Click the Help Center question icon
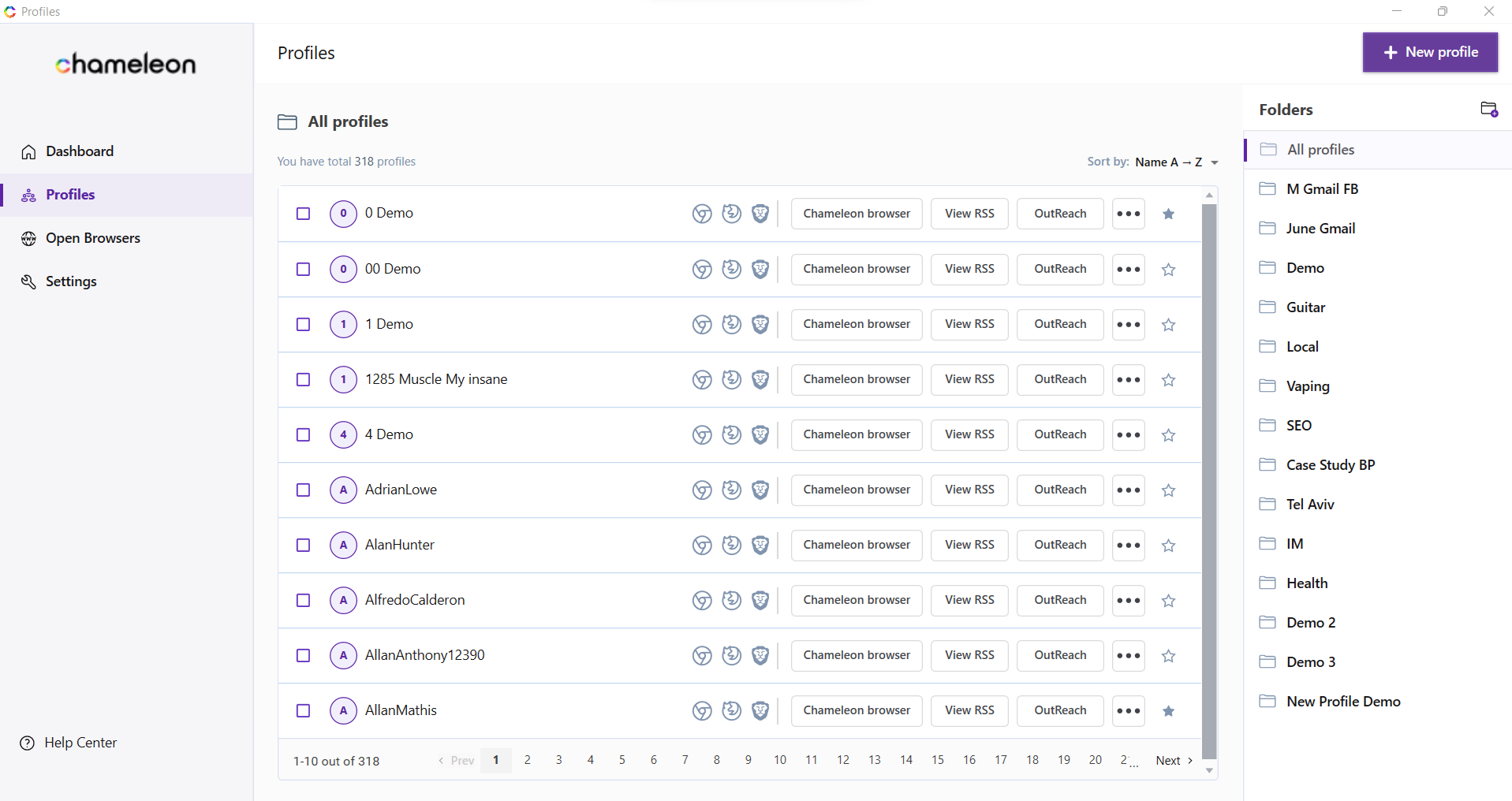The image size is (1512, 801). pyautogui.click(x=28, y=743)
